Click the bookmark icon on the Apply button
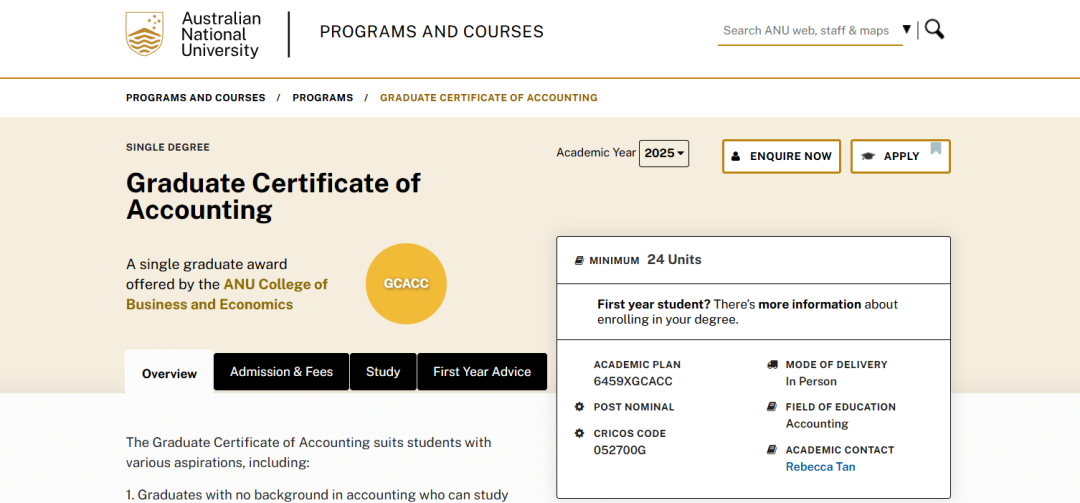 point(936,149)
